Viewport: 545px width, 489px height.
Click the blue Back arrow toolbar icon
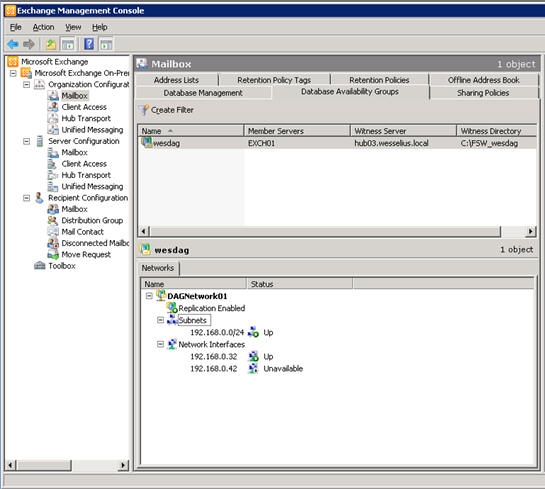click(13, 44)
